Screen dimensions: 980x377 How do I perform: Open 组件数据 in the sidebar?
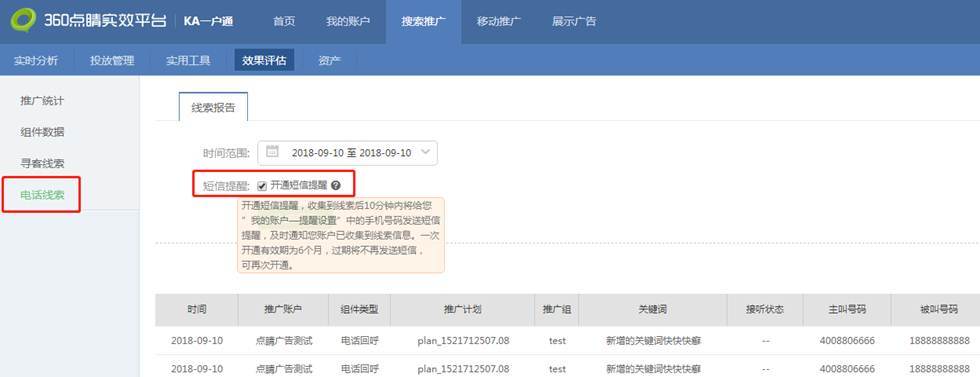point(42,132)
